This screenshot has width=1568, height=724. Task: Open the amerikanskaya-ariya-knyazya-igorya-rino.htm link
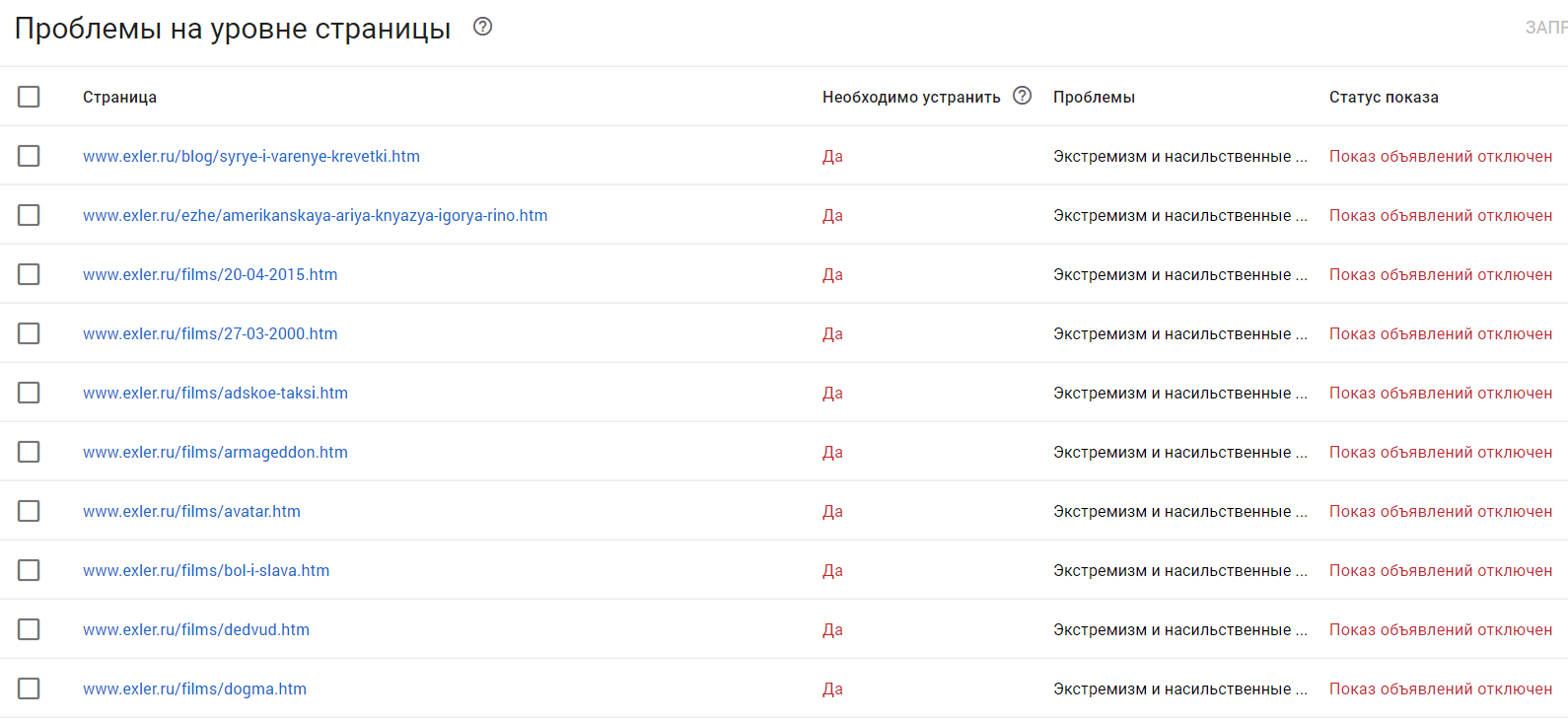(x=315, y=215)
